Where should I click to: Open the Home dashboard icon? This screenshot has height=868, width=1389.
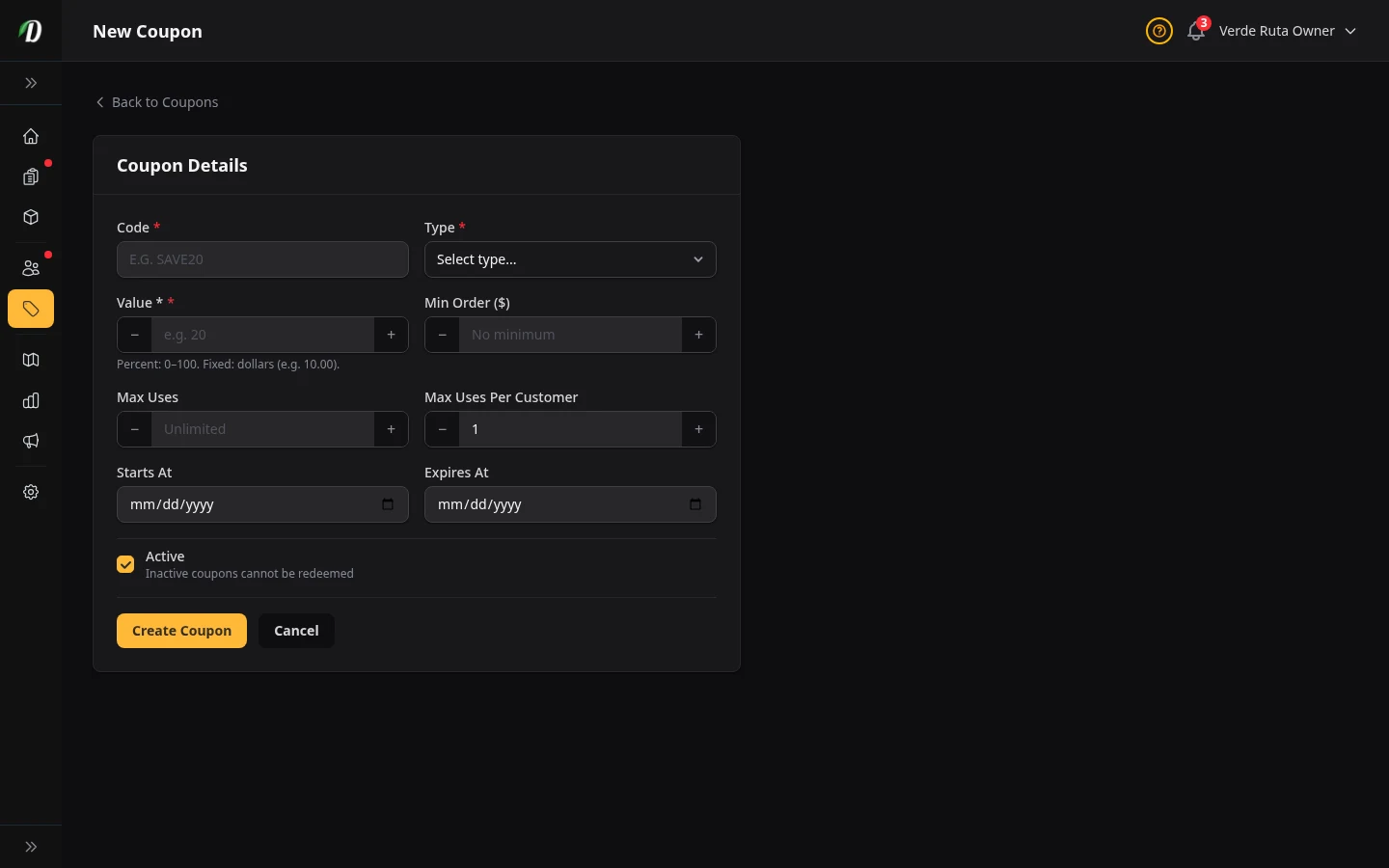click(x=31, y=136)
